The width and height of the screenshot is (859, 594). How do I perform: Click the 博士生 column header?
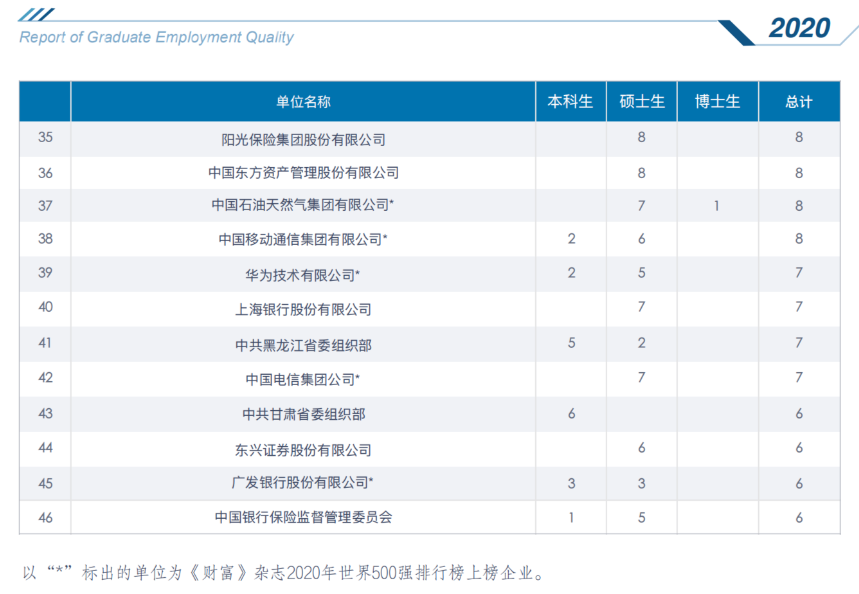pos(718,101)
